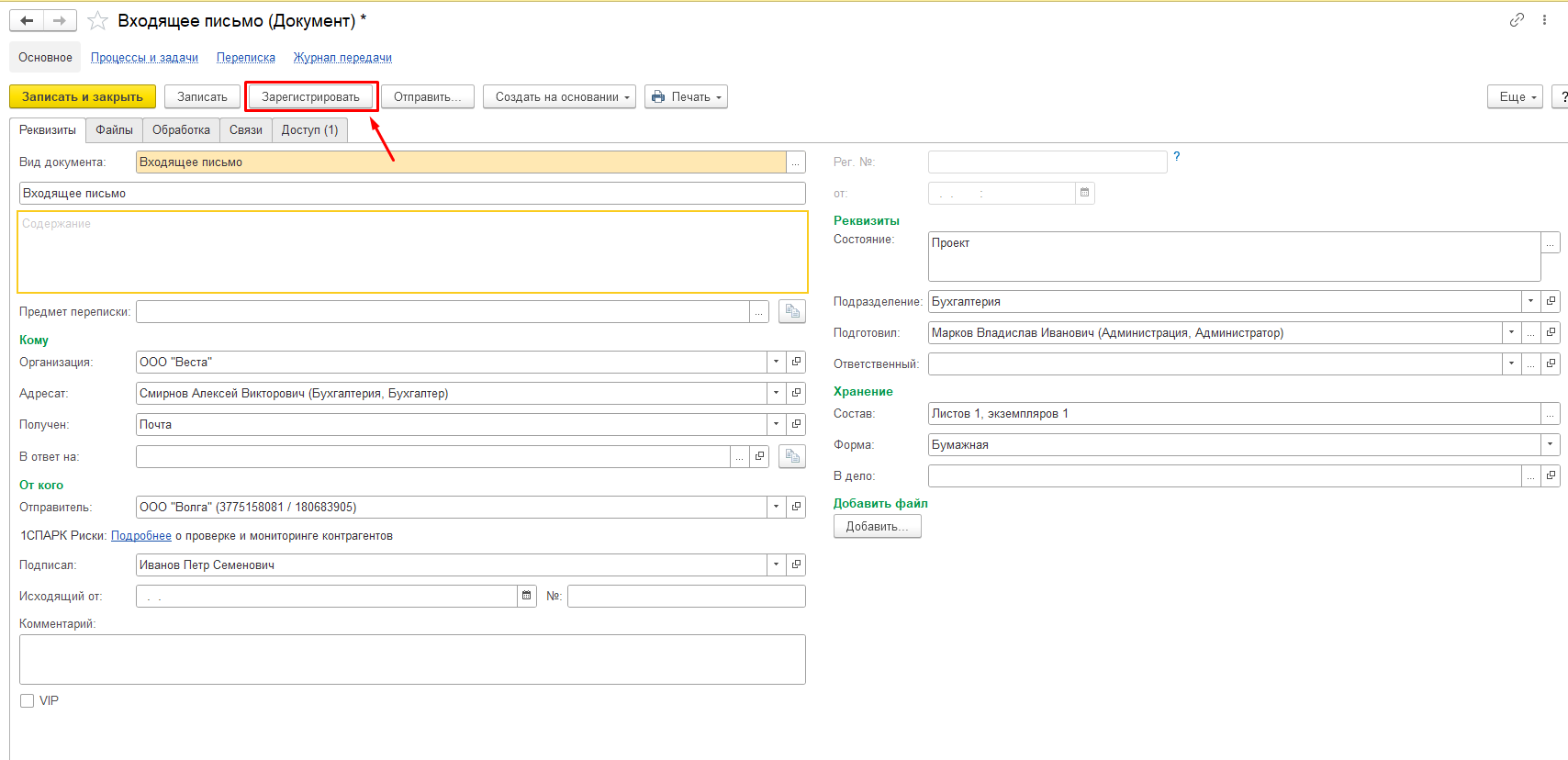This screenshot has height=760, width=1568.
Task: Click the Добавить... file button
Action: pyautogui.click(x=878, y=526)
